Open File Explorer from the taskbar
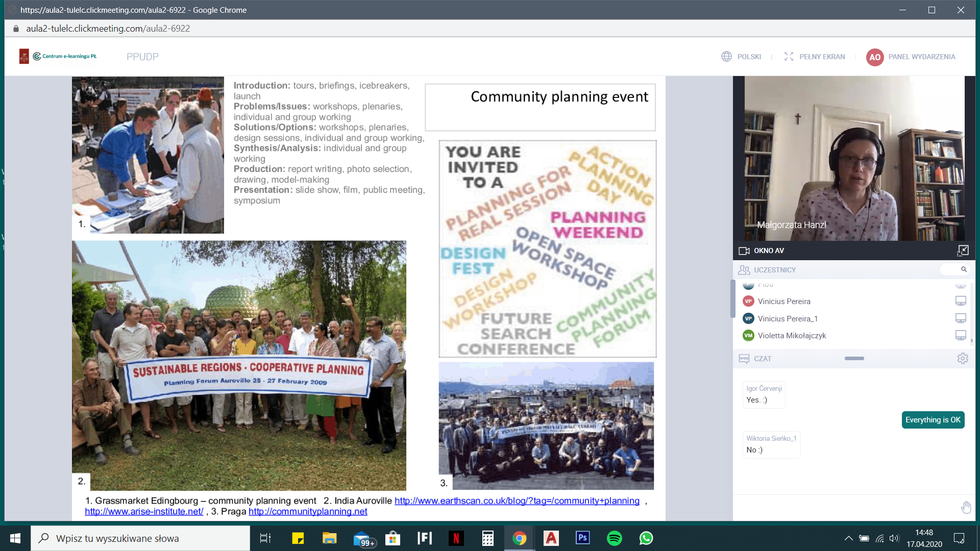Screen dimensions: 980x551 (329, 539)
